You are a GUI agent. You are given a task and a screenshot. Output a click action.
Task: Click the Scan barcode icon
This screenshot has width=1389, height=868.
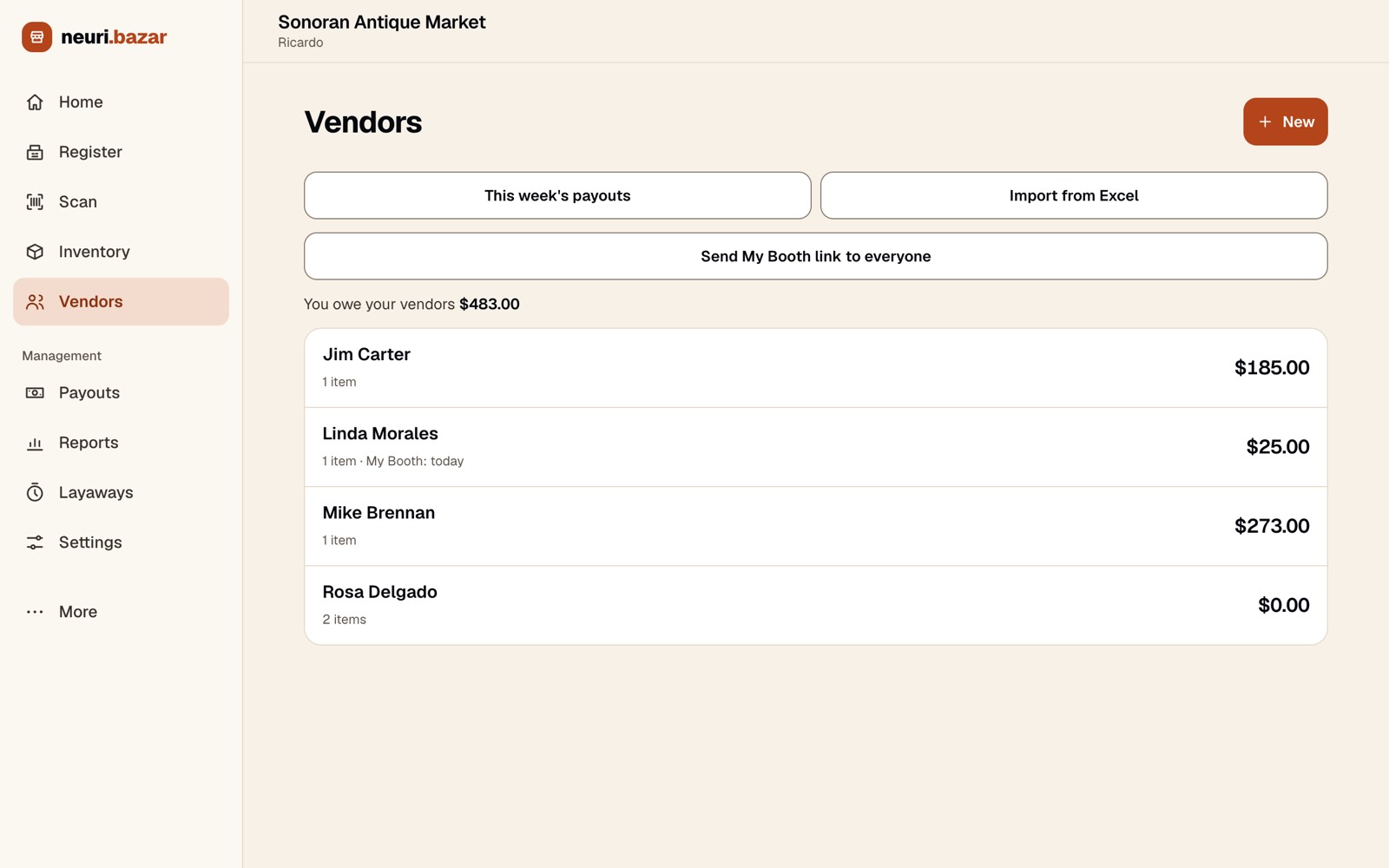point(35,202)
